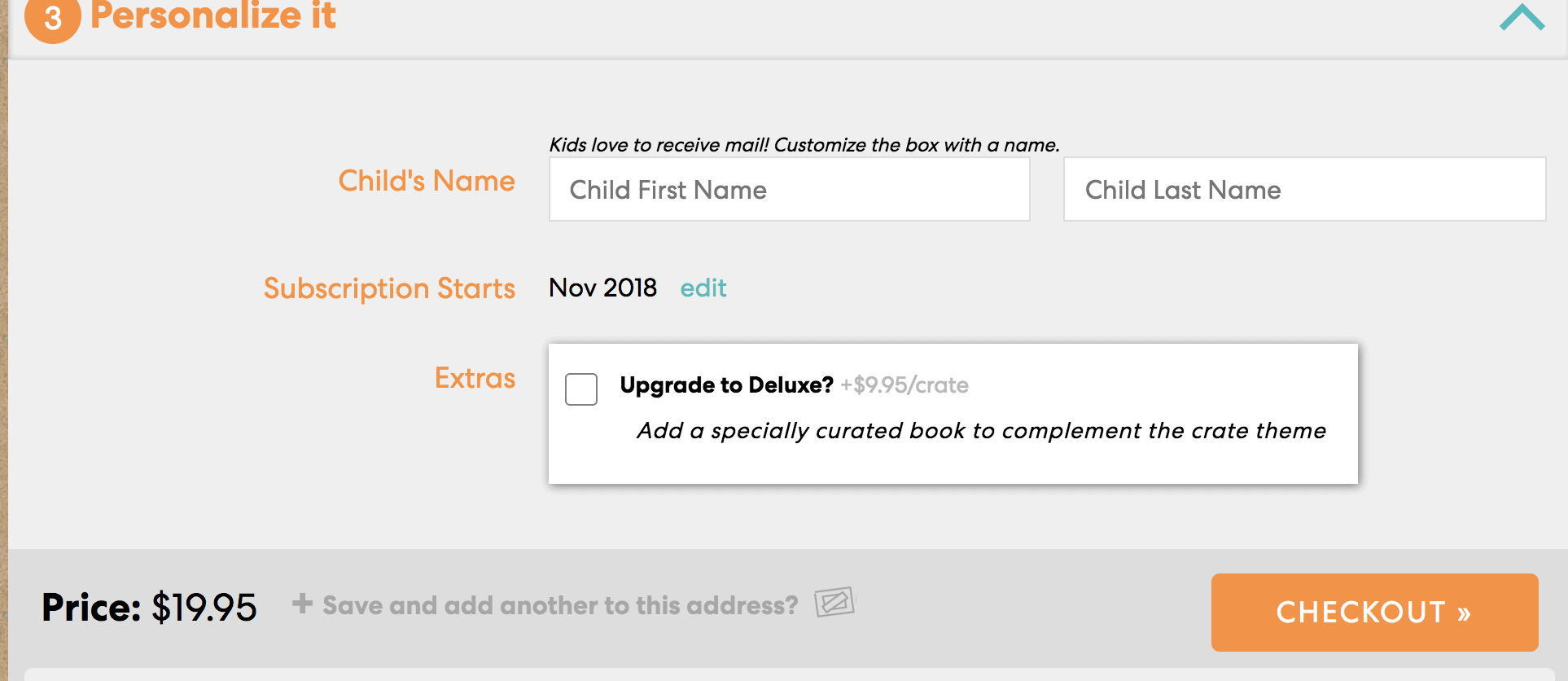Click the Price: $19.95 total
The image size is (1568, 681).
(x=149, y=607)
